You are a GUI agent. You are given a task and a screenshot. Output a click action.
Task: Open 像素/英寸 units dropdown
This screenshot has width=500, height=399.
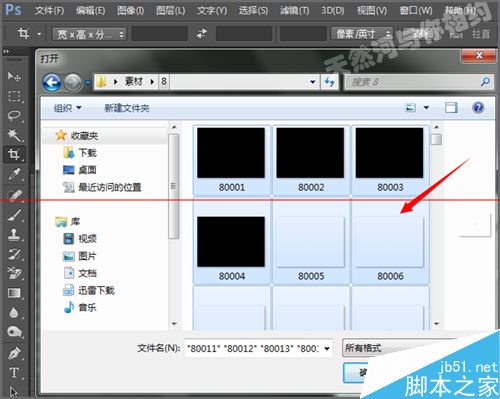click(362, 34)
